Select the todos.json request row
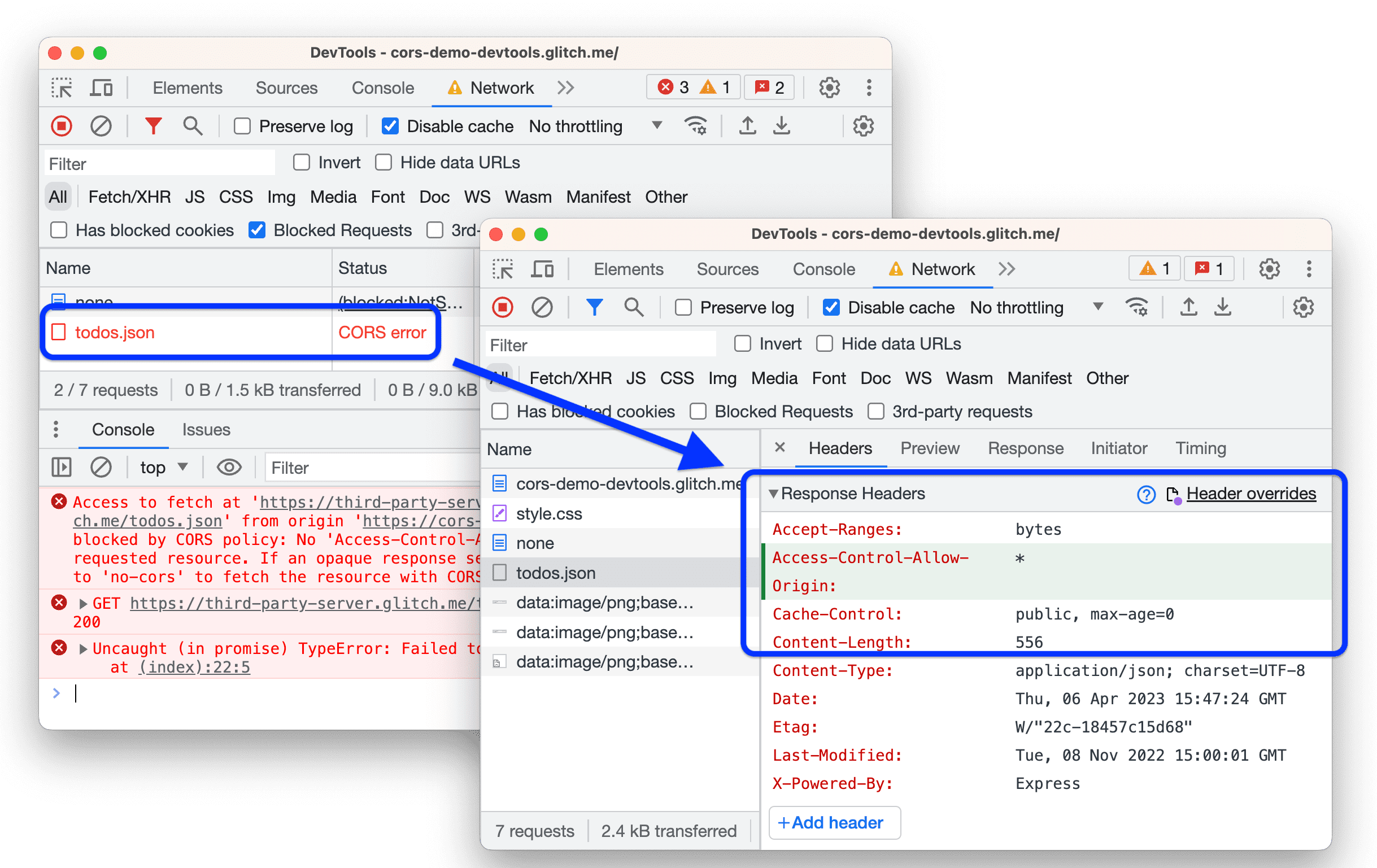 coord(558,573)
